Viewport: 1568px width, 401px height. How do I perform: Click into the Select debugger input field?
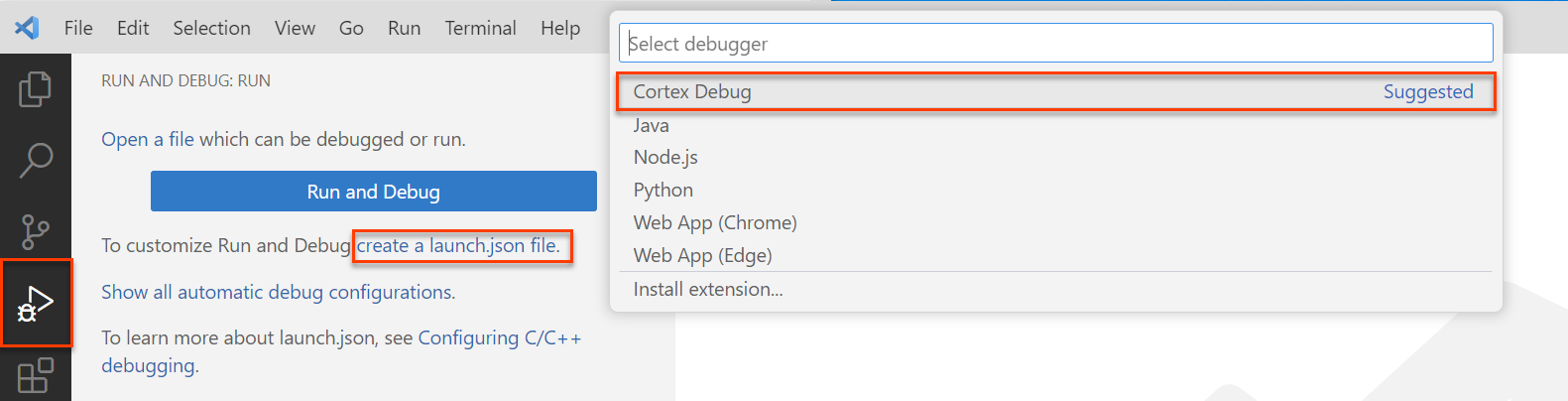[1055, 44]
